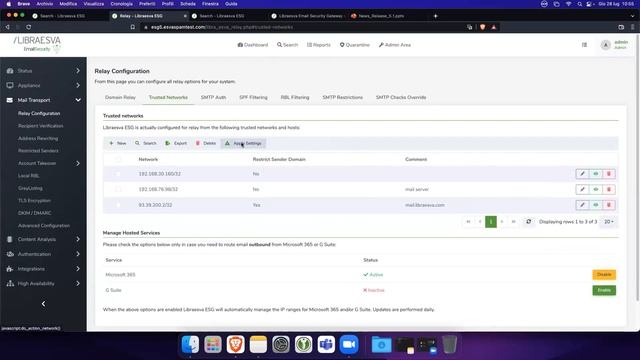Open Recipient Verification in sidebar
The width and height of the screenshot is (640, 360).
coord(40,126)
